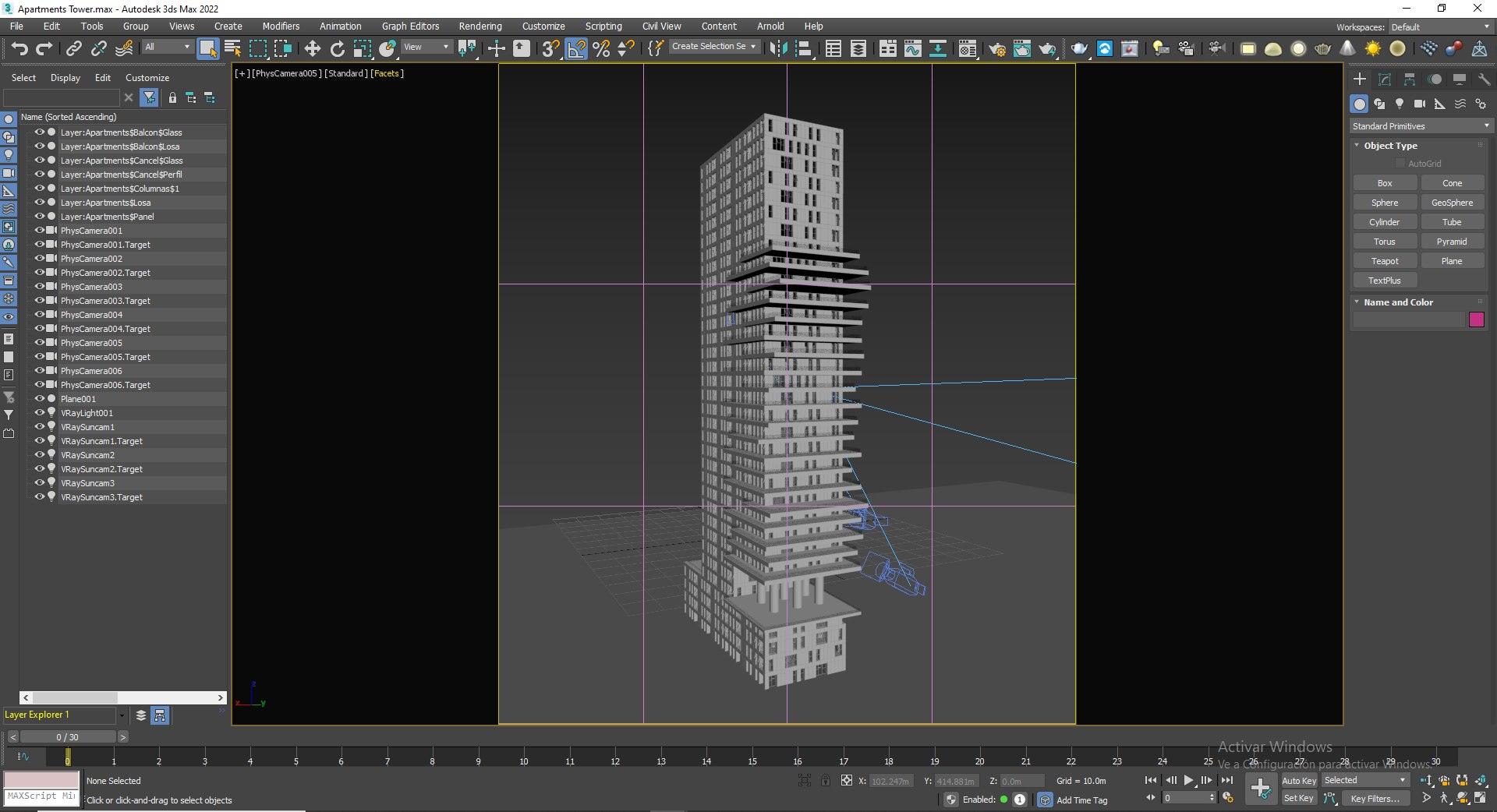This screenshot has height=812, width=1497.
Task: Activate the Select Object tool
Action: point(207,48)
